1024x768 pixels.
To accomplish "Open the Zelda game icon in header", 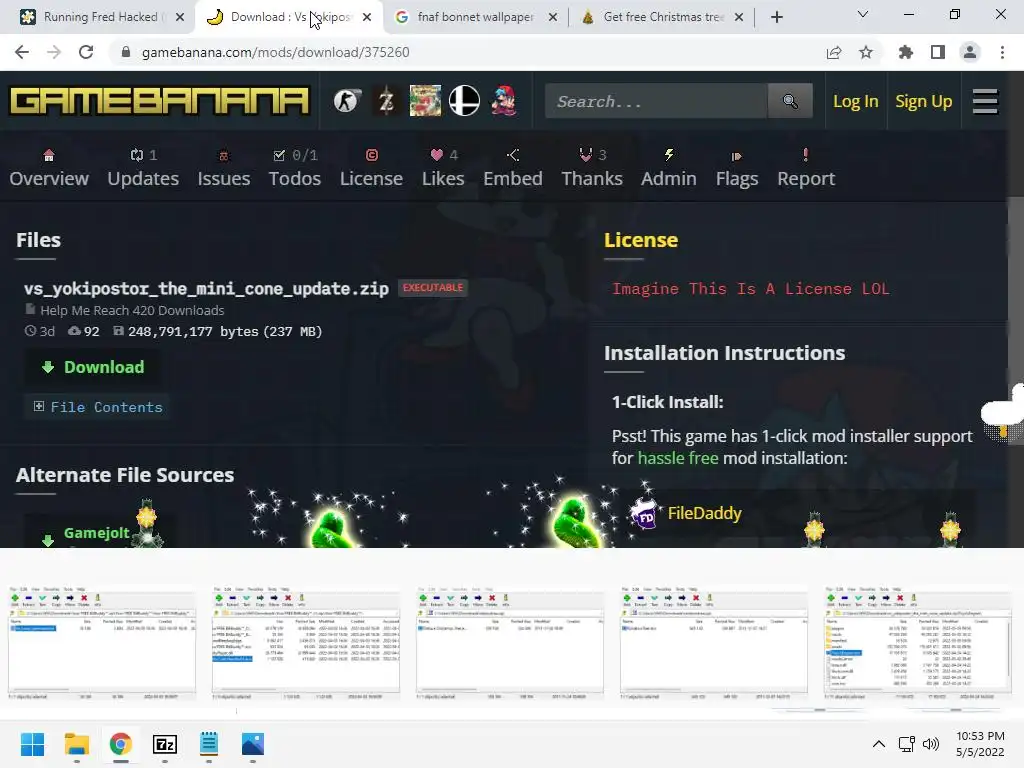I will coord(386,101).
